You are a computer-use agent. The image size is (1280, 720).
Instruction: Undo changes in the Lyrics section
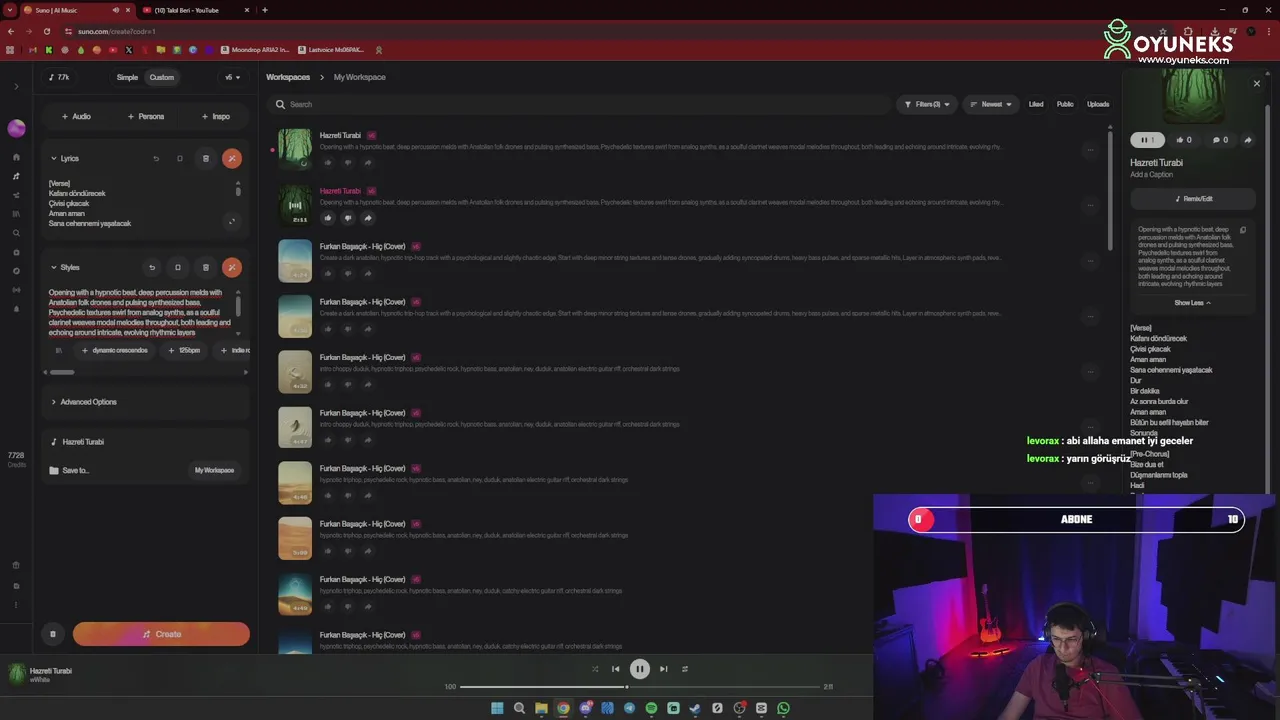coord(155,158)
